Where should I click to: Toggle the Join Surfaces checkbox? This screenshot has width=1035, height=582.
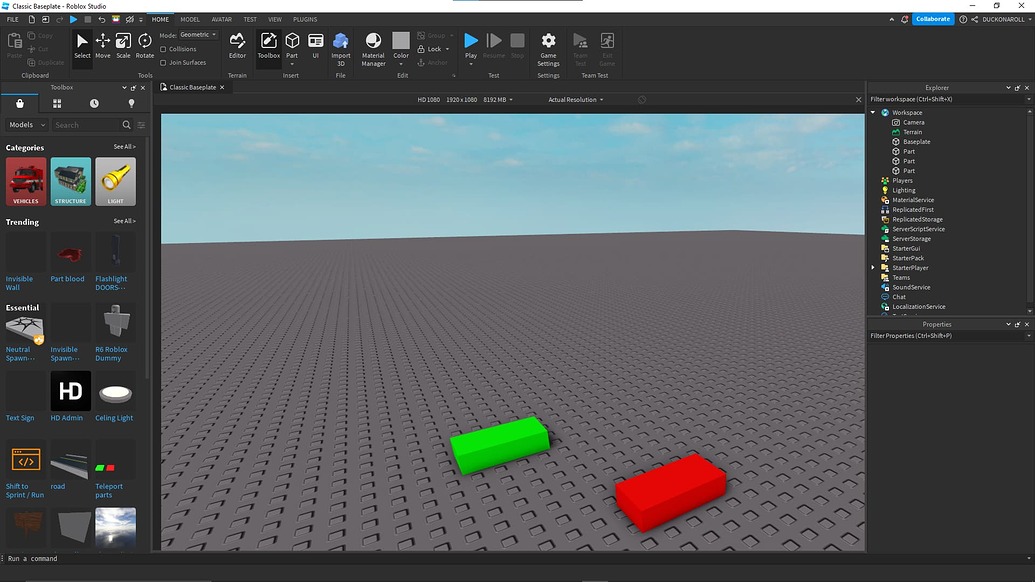click(x=165, y=61)
